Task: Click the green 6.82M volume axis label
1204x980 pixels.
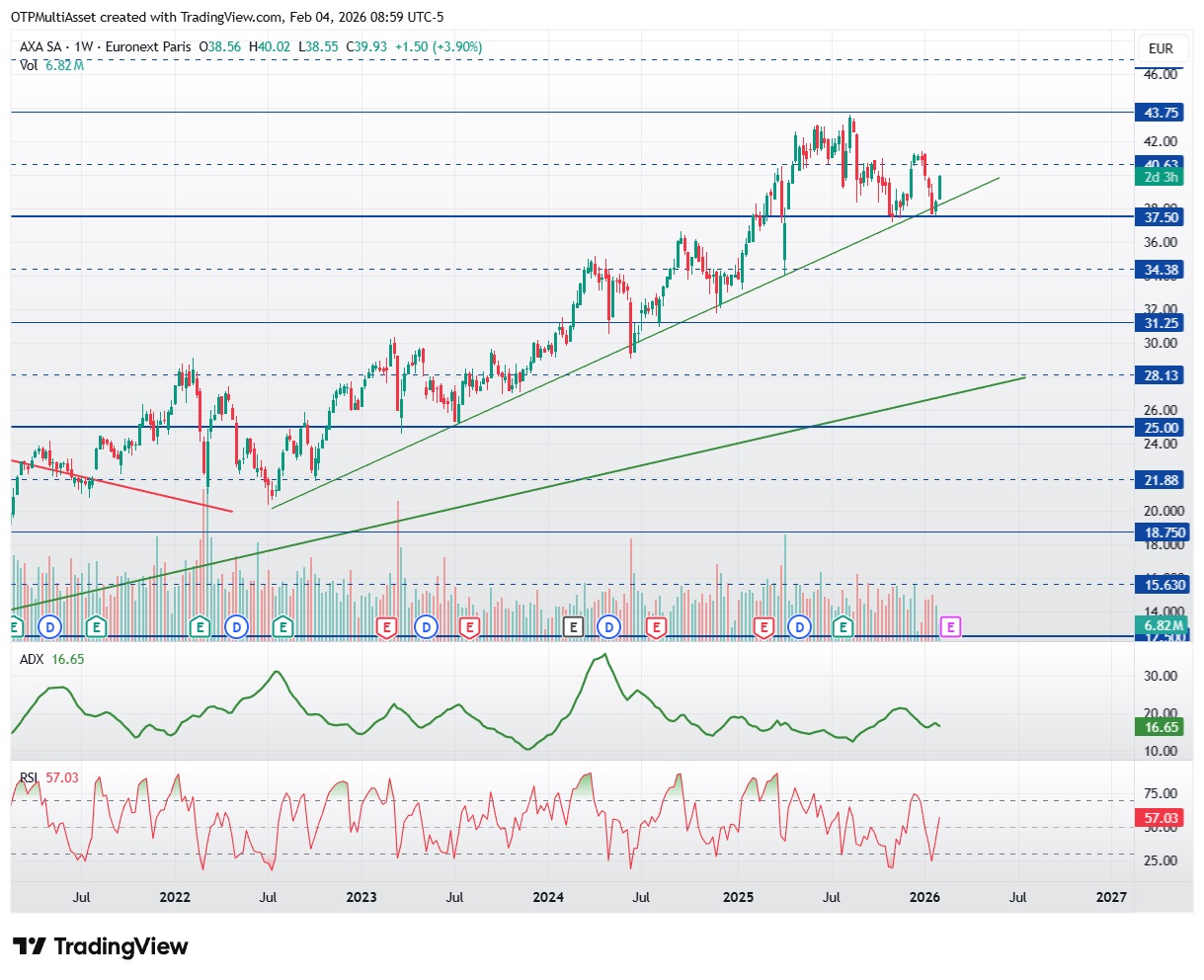Action: point(1162,625)
